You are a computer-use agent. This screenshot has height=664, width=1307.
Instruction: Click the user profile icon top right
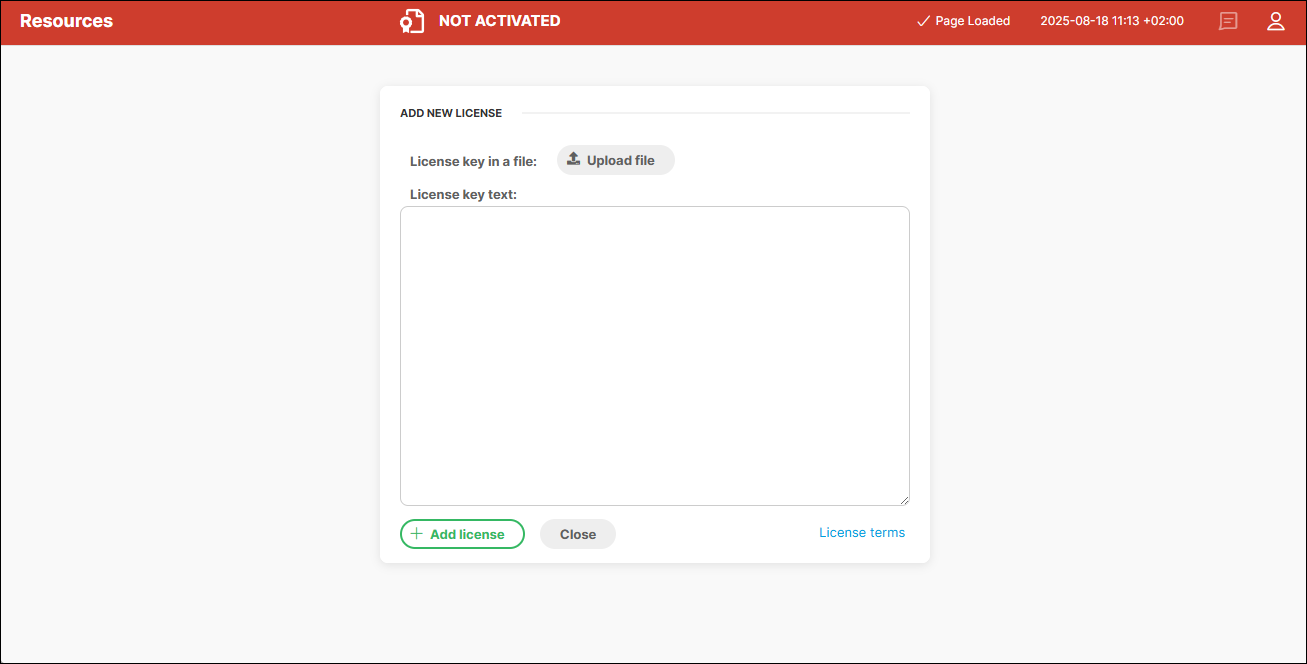click(x=1276, y=21)
